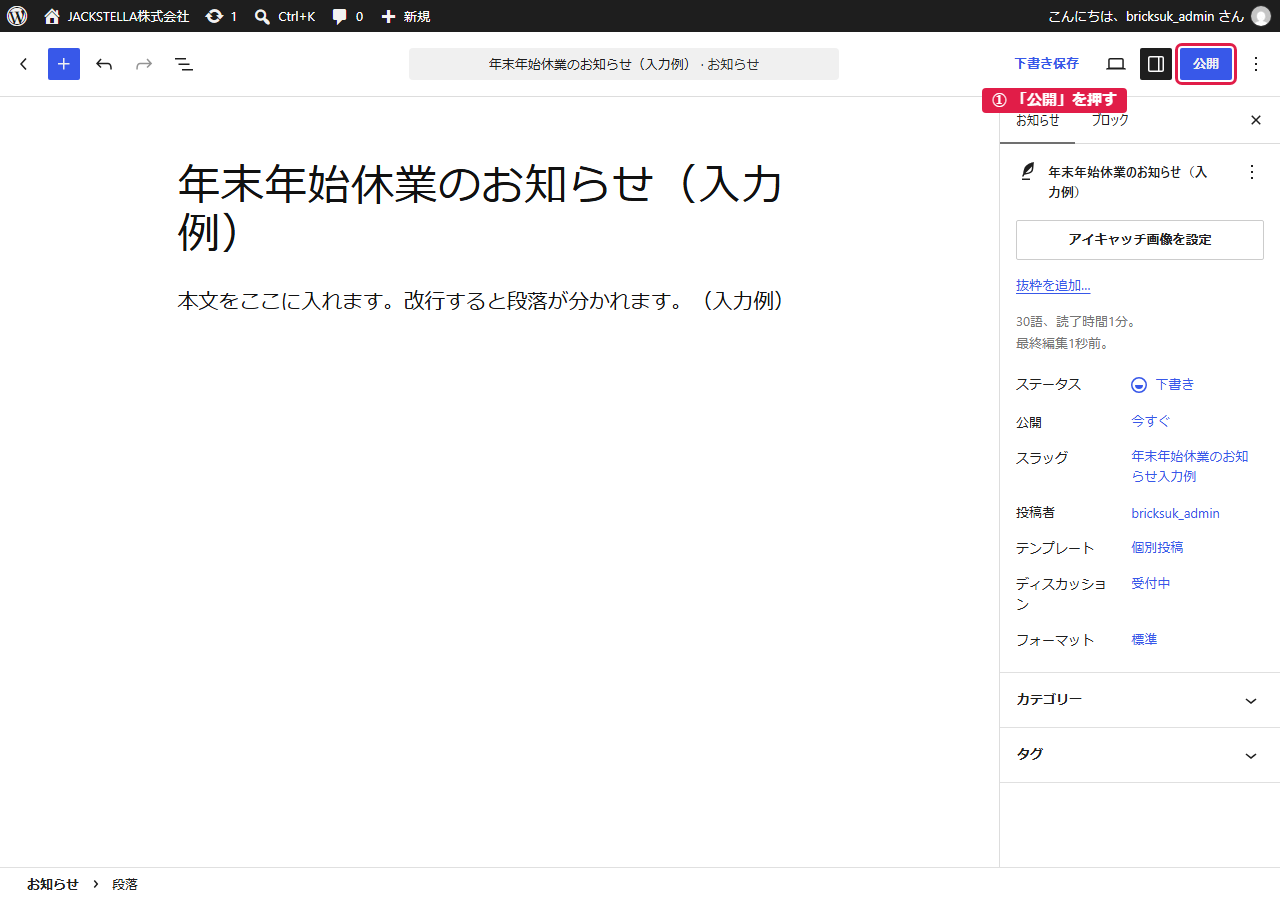Screen dimensions: 1280x900
Task: Open the blue block inserter plus button
Action: 64,64
